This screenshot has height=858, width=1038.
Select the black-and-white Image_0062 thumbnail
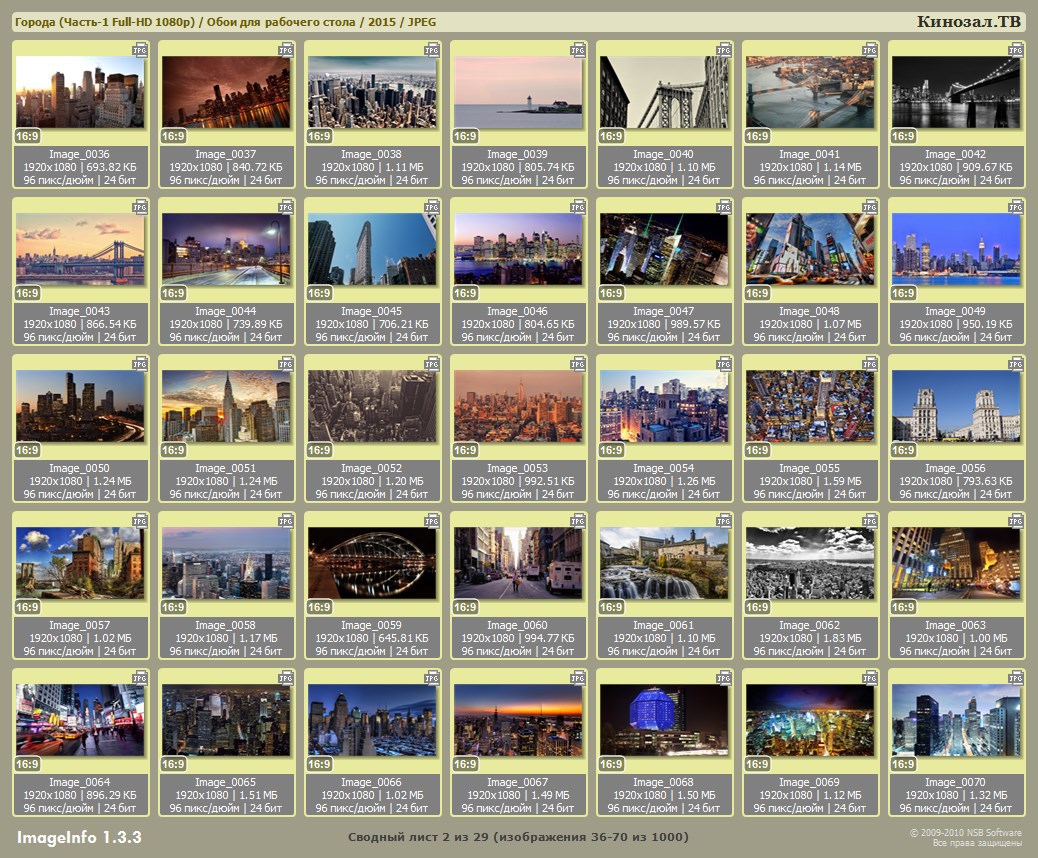click(x=810, y=562)
